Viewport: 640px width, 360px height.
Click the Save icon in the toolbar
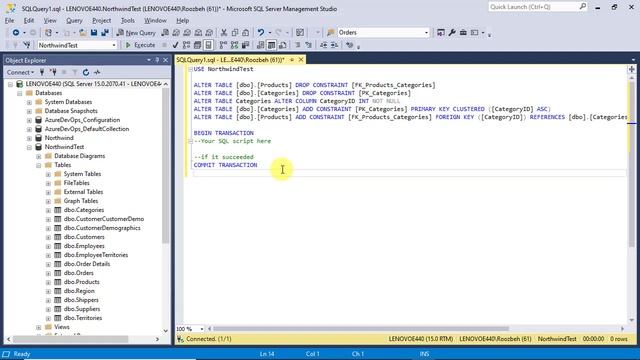[94, 33]
